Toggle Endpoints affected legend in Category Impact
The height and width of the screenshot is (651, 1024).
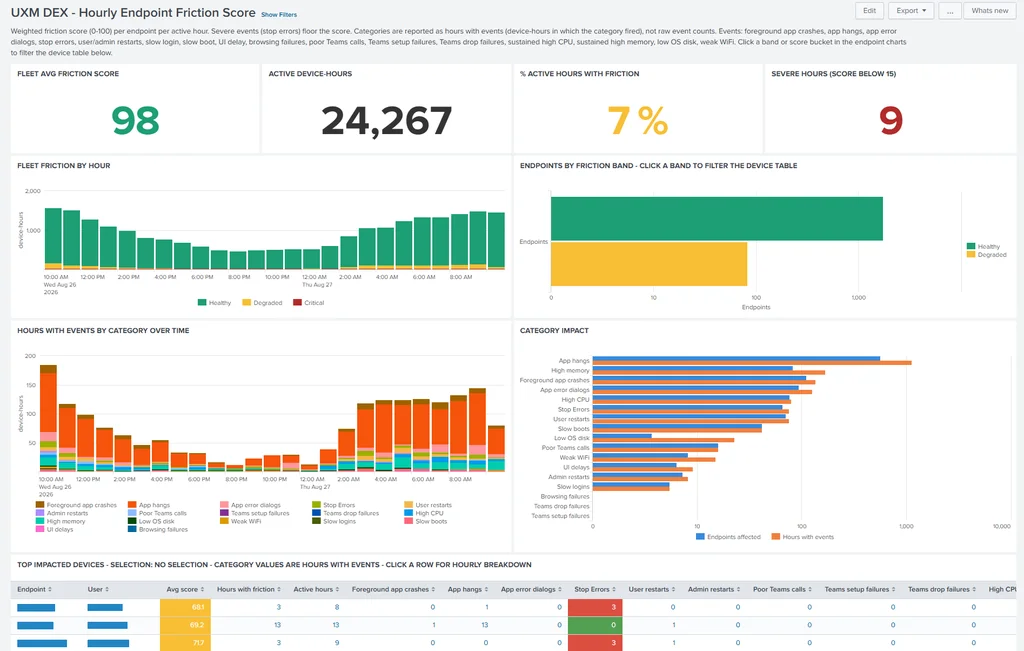coord(728,537)
